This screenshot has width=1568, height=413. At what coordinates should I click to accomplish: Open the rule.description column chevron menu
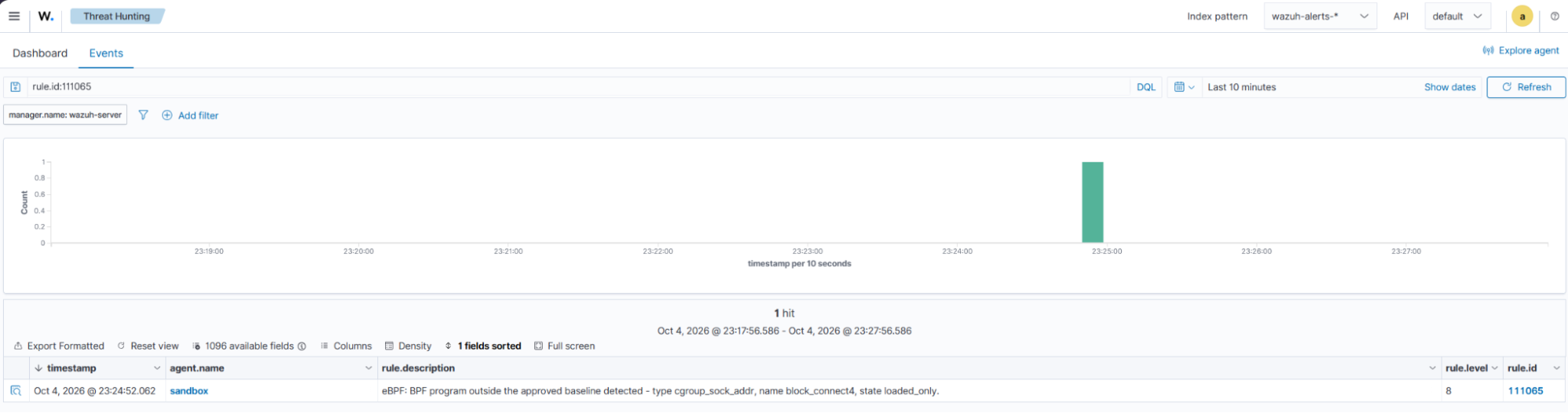click(1433, 368)
